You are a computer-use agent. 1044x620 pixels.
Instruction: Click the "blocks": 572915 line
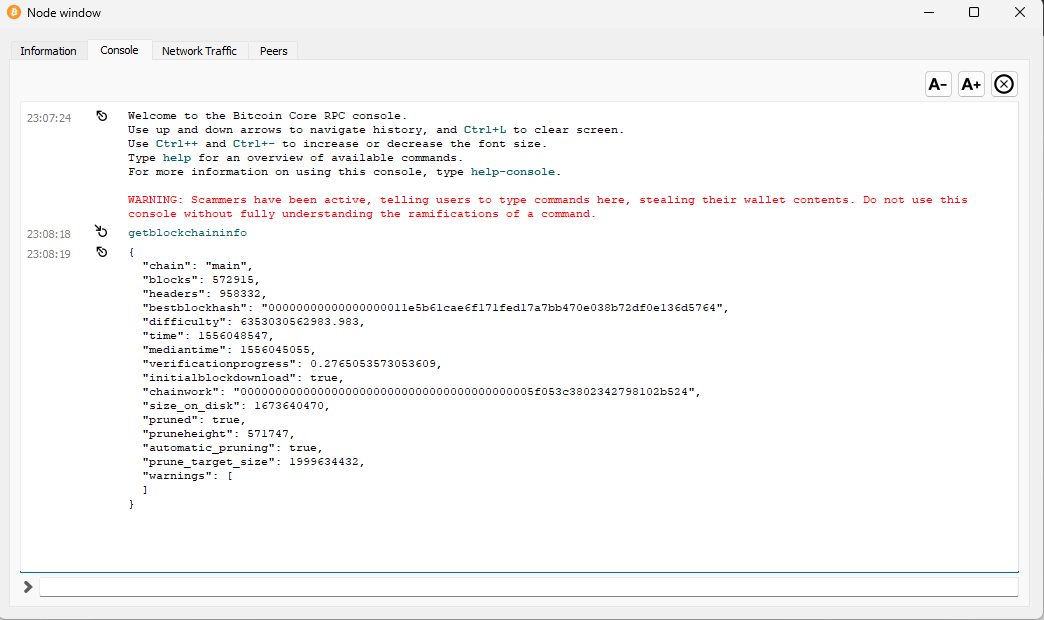[201, 280]
